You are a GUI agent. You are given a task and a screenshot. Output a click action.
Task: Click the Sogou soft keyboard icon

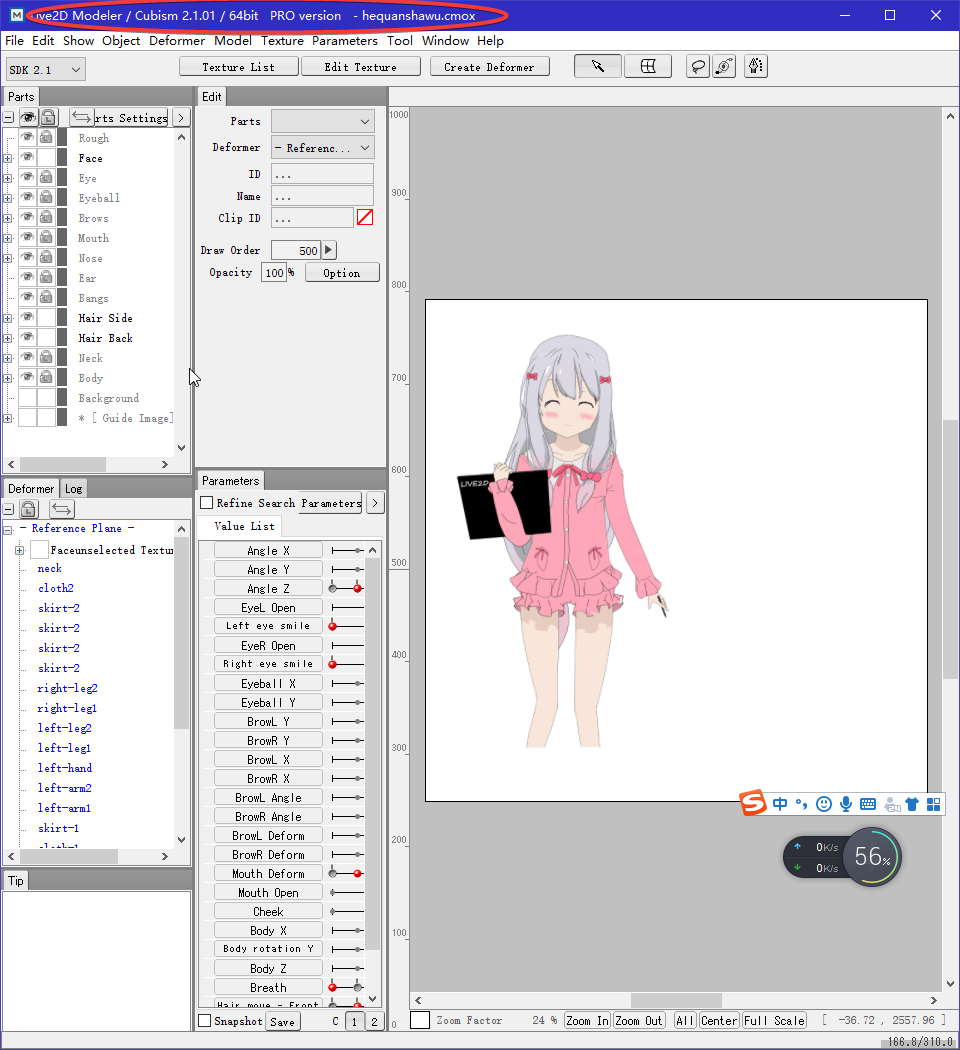pyautogui.click(x=868, y=804)
